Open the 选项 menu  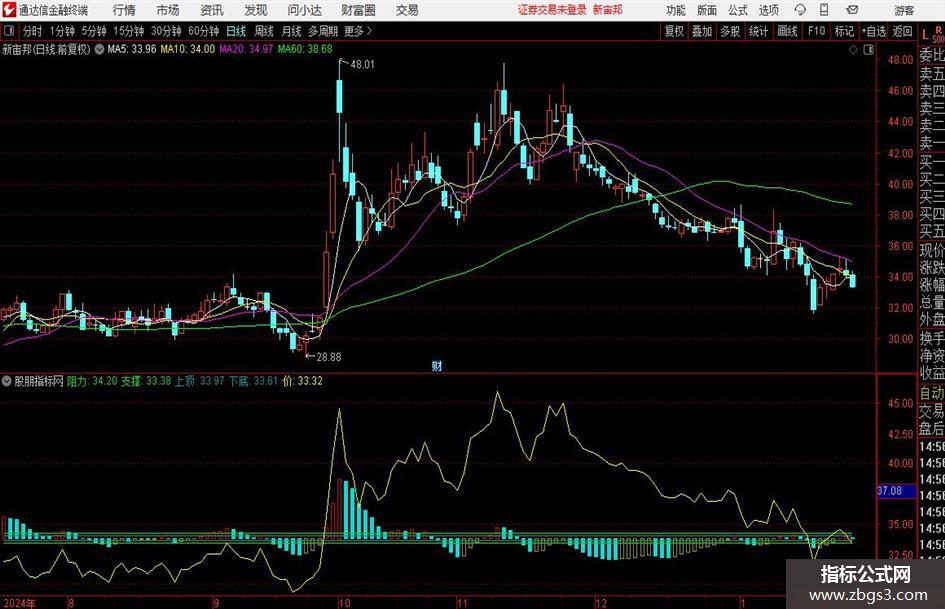pos(768,10)
